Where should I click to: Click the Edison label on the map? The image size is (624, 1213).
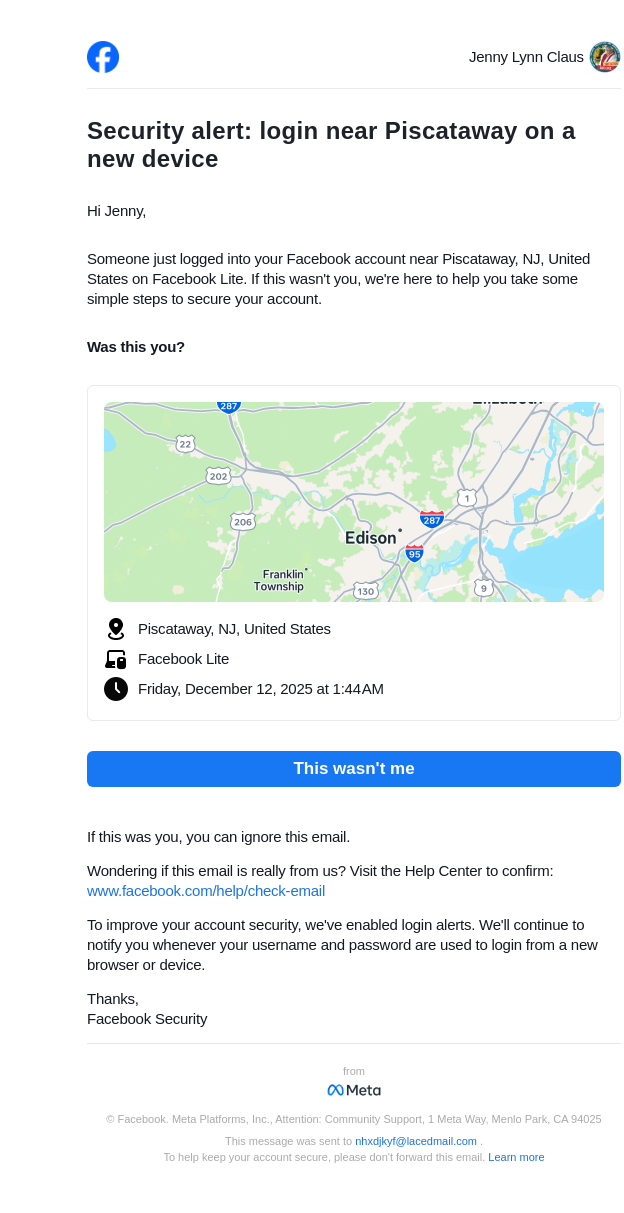[x=370, y=538]
